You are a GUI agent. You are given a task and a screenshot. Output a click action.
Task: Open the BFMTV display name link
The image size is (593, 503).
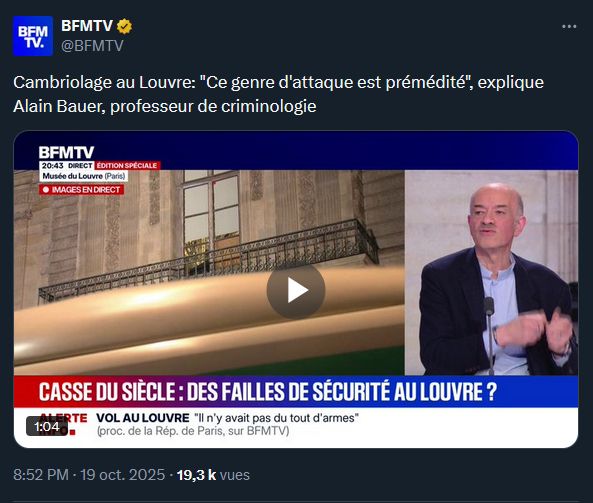click(x=87, y=26)
